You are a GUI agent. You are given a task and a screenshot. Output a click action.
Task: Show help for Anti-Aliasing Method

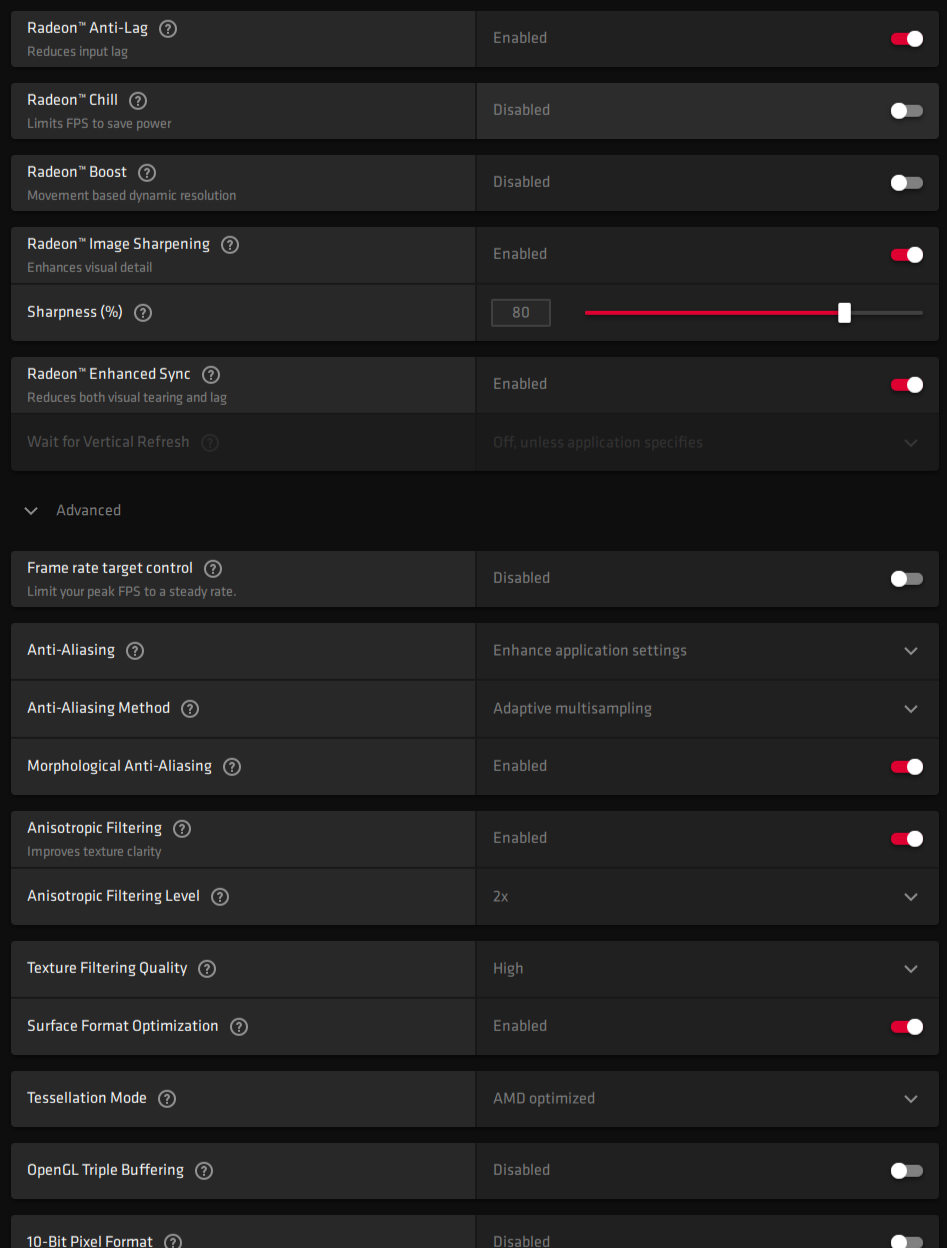point(190,709)
